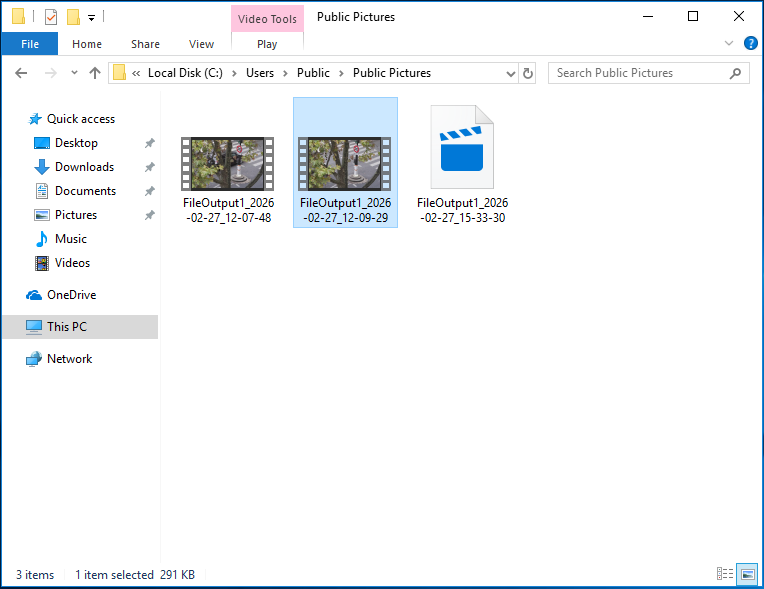Go back with the Back arrow
764x589 pixels.
(21, 73)
